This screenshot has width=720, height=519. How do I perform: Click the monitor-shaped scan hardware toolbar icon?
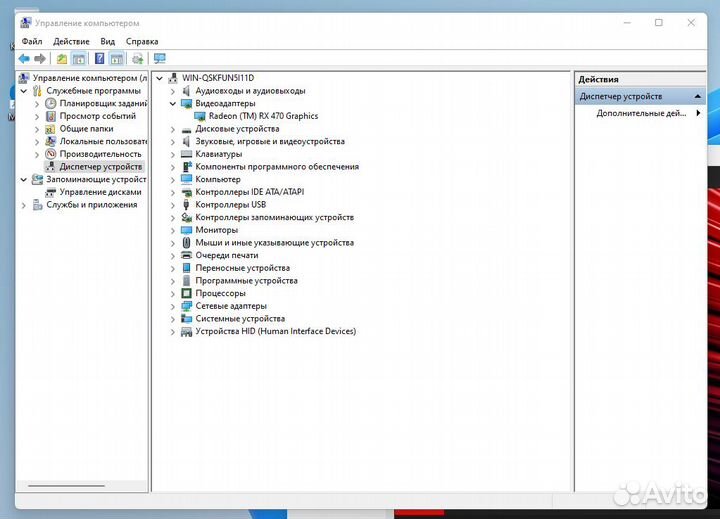(x=159, y=59)
